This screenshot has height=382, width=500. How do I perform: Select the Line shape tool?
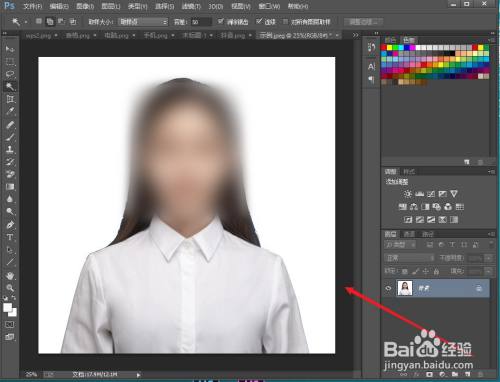point(10,262)
